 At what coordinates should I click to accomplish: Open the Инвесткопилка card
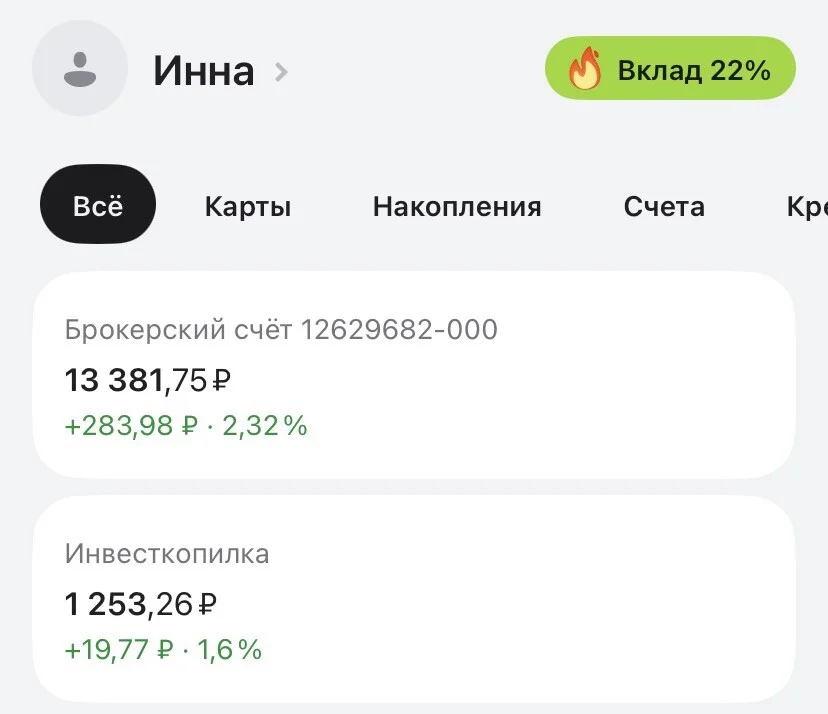pos(414,599)
